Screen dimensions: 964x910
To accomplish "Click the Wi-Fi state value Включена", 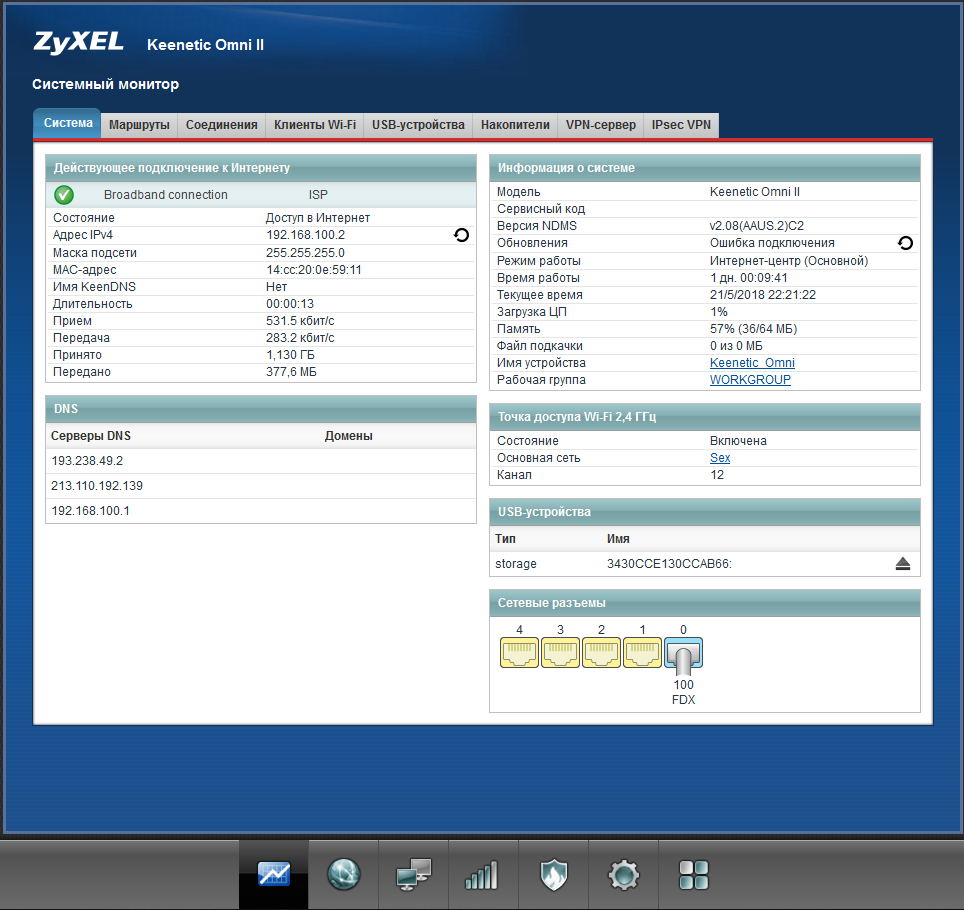I will 738,441.
